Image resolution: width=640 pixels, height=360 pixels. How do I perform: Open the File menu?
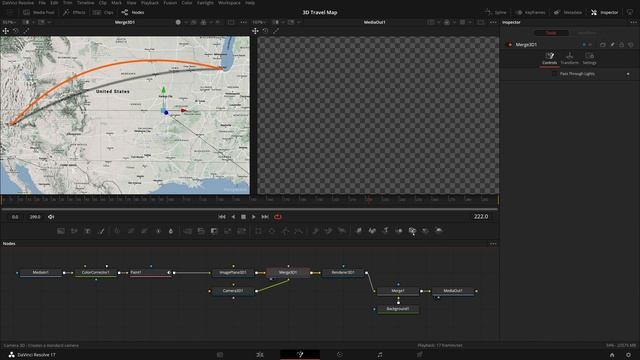pyautogui.click(x=42, y=3)
